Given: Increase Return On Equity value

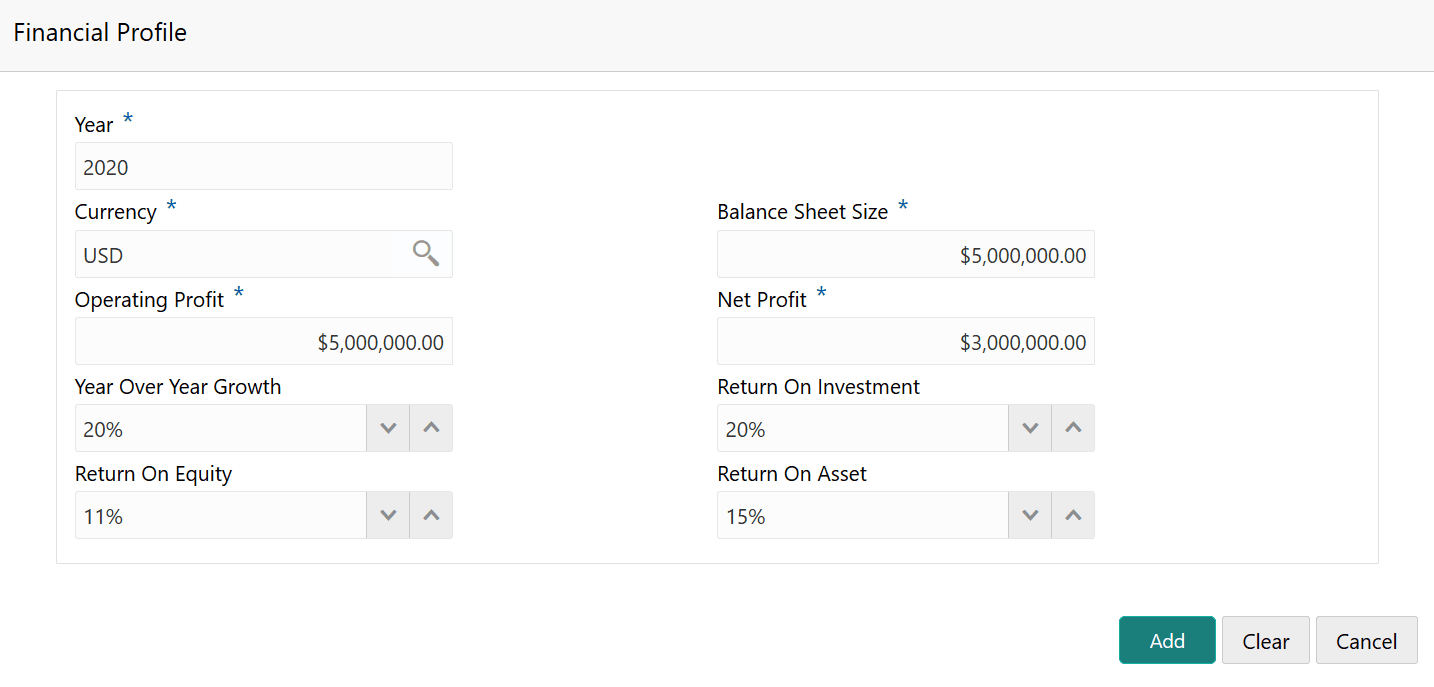Looking at the screenshot, I should (x=431, y=515).
